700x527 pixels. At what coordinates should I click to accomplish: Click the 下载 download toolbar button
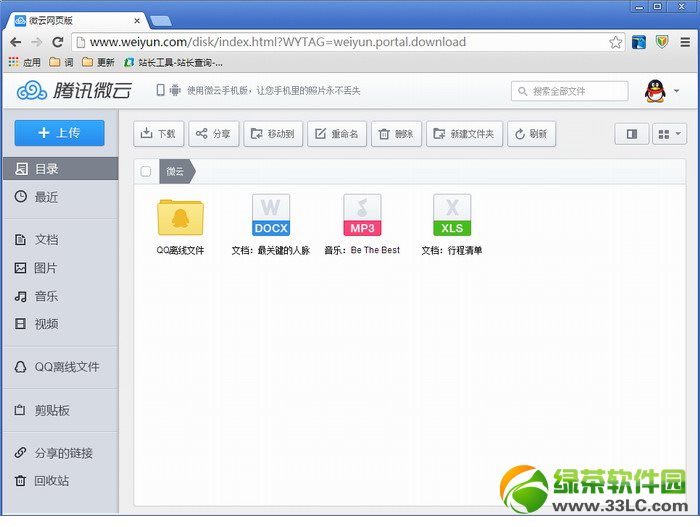pyautogui.click(x=158, y=133)
